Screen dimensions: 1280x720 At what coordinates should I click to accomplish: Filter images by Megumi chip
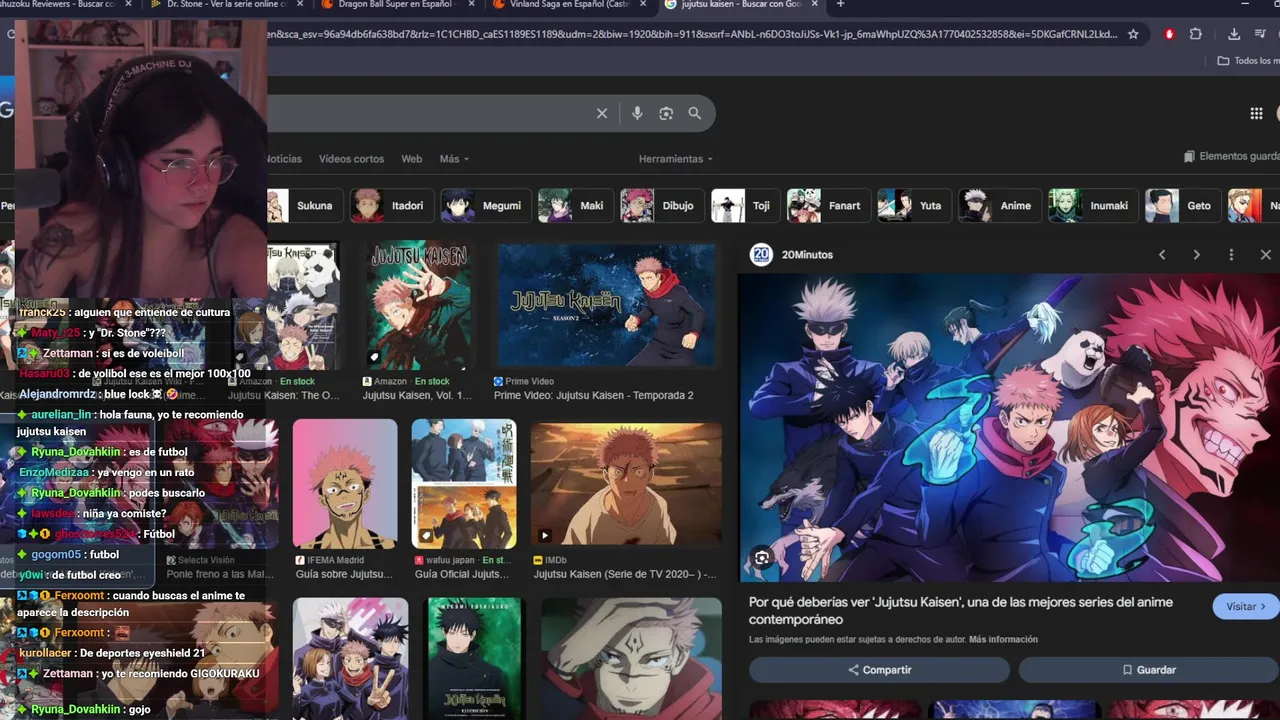pyautogui.click(x=486, y=206)
